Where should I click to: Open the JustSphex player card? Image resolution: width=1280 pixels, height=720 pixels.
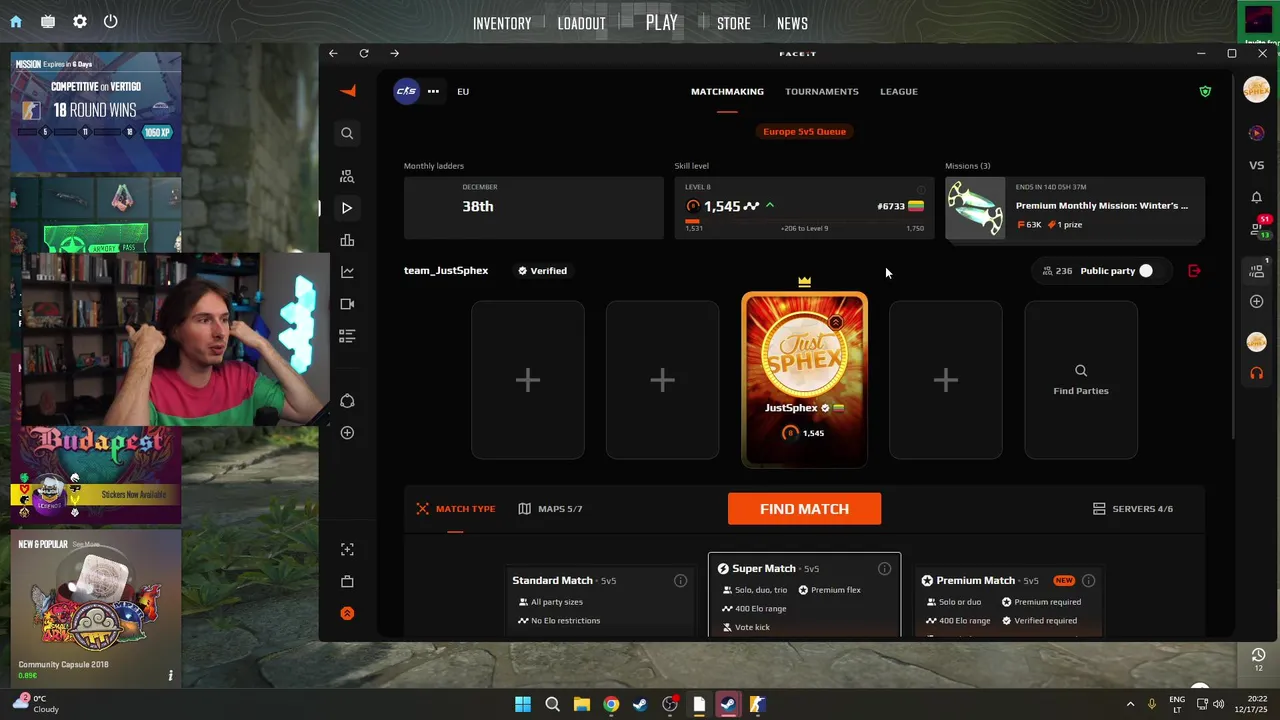[x=804, y=380]
